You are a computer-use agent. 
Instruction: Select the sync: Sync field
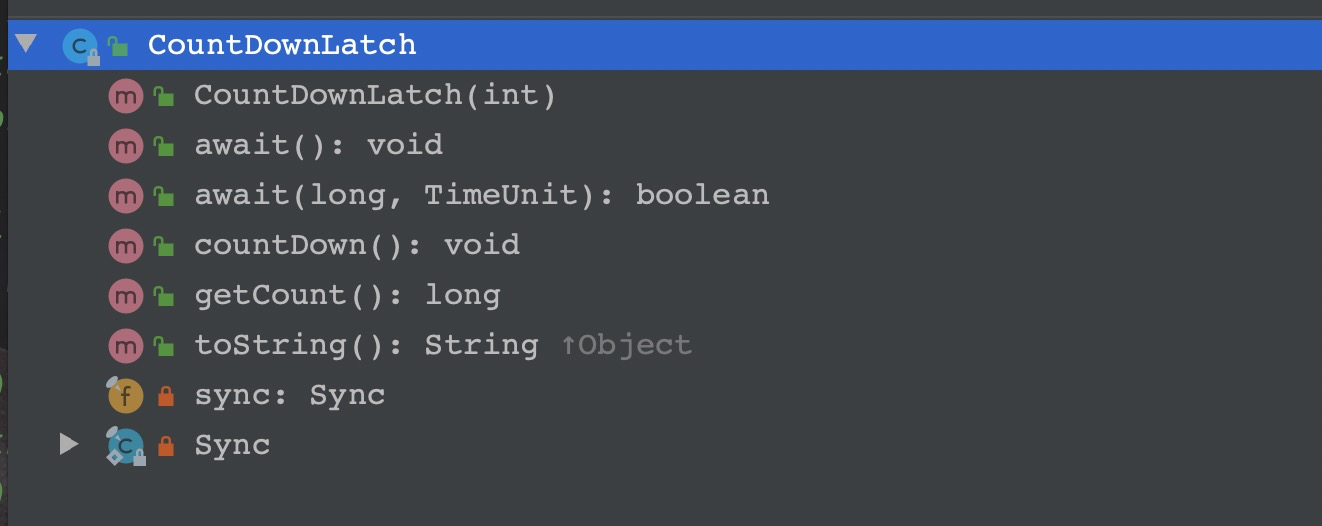(x=290, y=396)
